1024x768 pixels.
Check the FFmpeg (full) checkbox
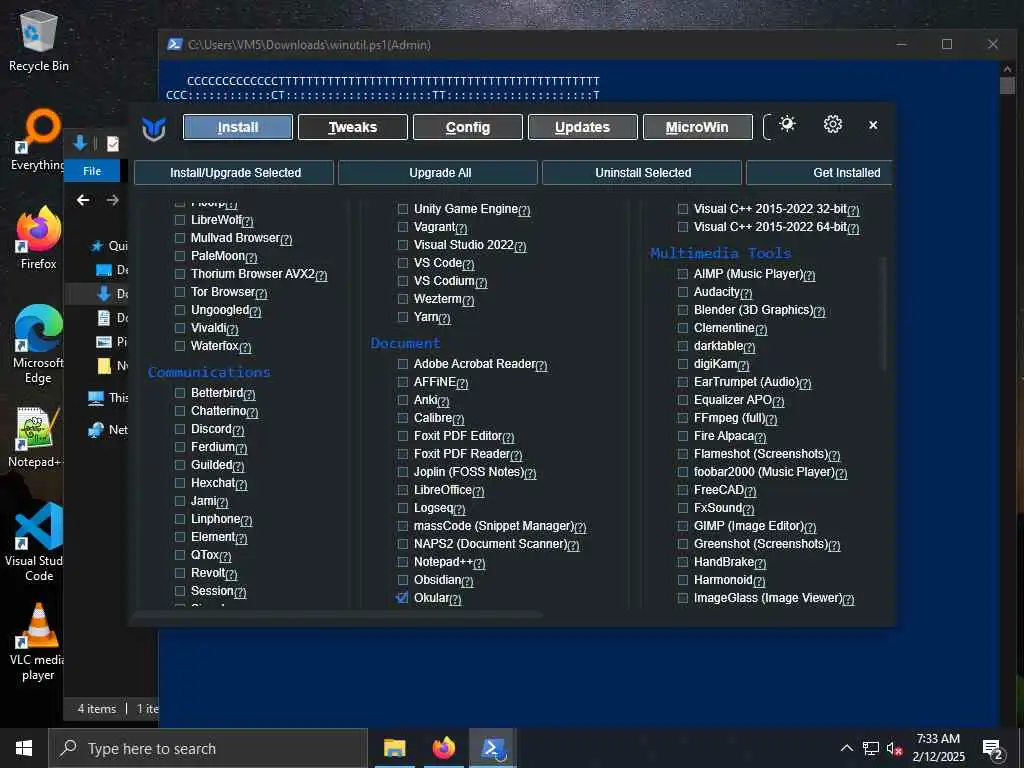682,418
